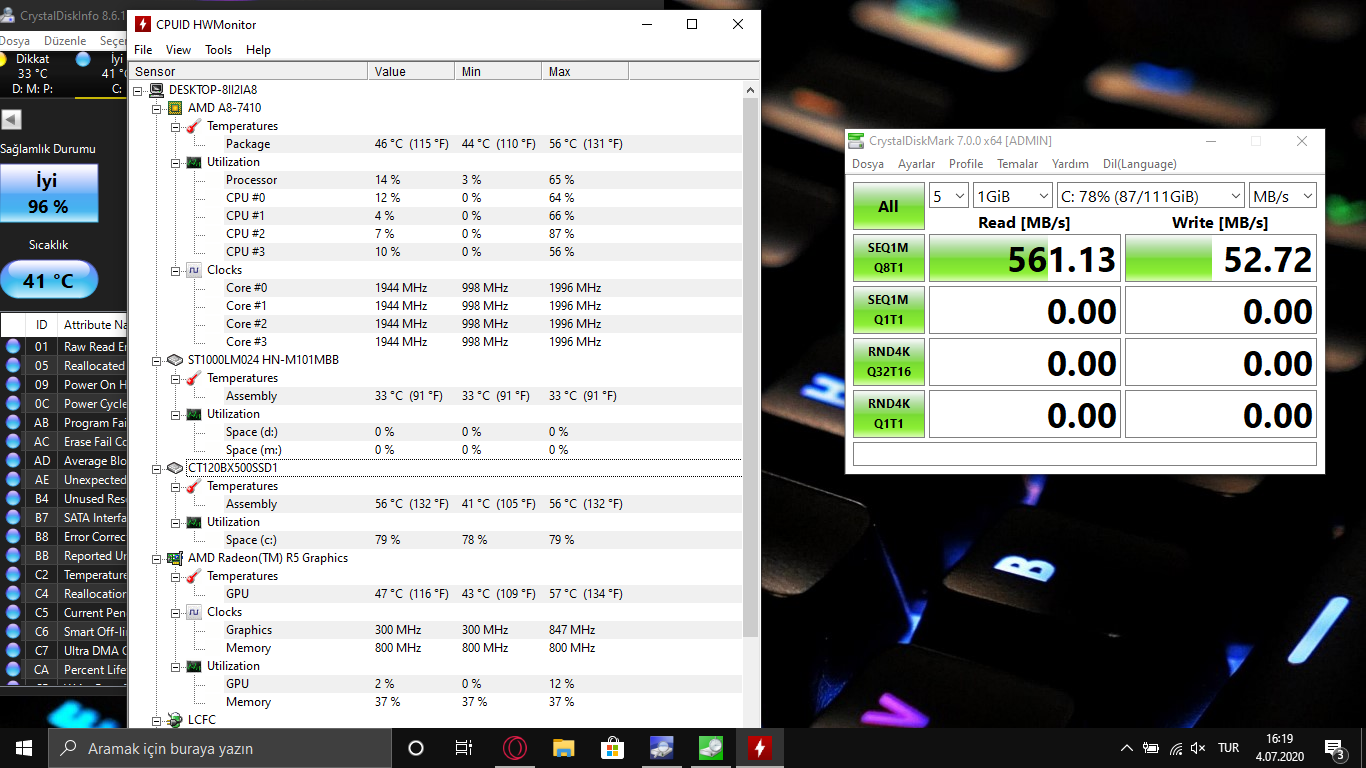Click the TUR input language indicator
Screen dimensions: 1366x768
(x=1228, y=748)
